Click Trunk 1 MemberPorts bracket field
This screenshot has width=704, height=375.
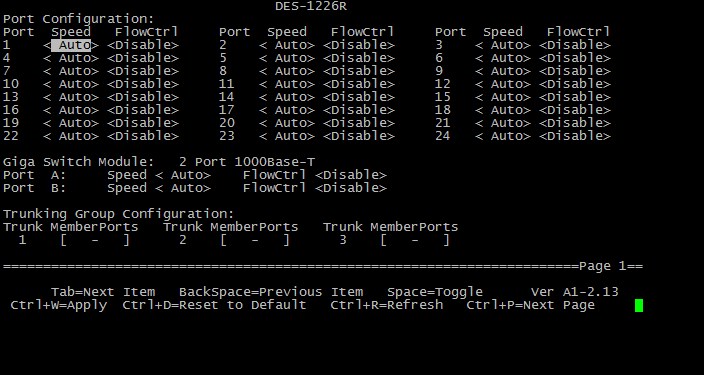pyautogui.click(x=95, y=240)
